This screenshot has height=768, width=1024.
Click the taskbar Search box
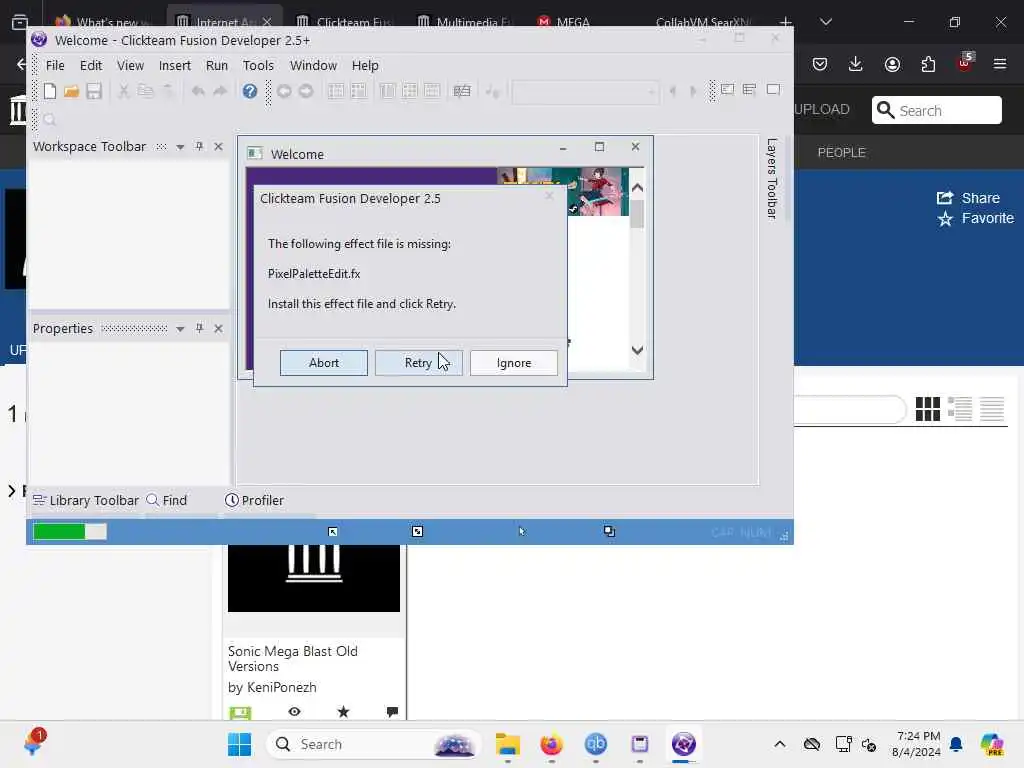click(374, 744)
